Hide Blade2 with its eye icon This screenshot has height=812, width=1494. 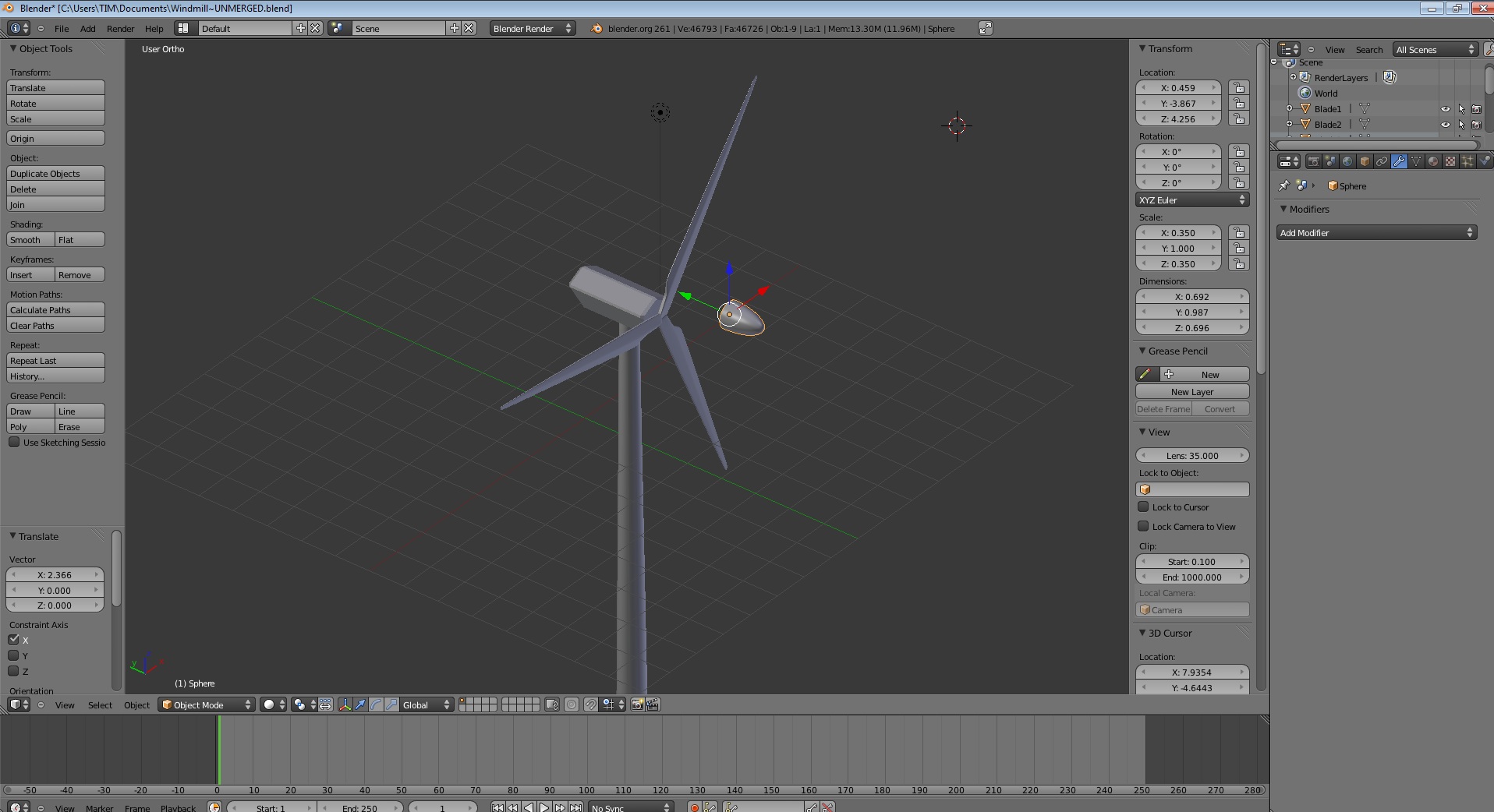[x=1445, y=125]
